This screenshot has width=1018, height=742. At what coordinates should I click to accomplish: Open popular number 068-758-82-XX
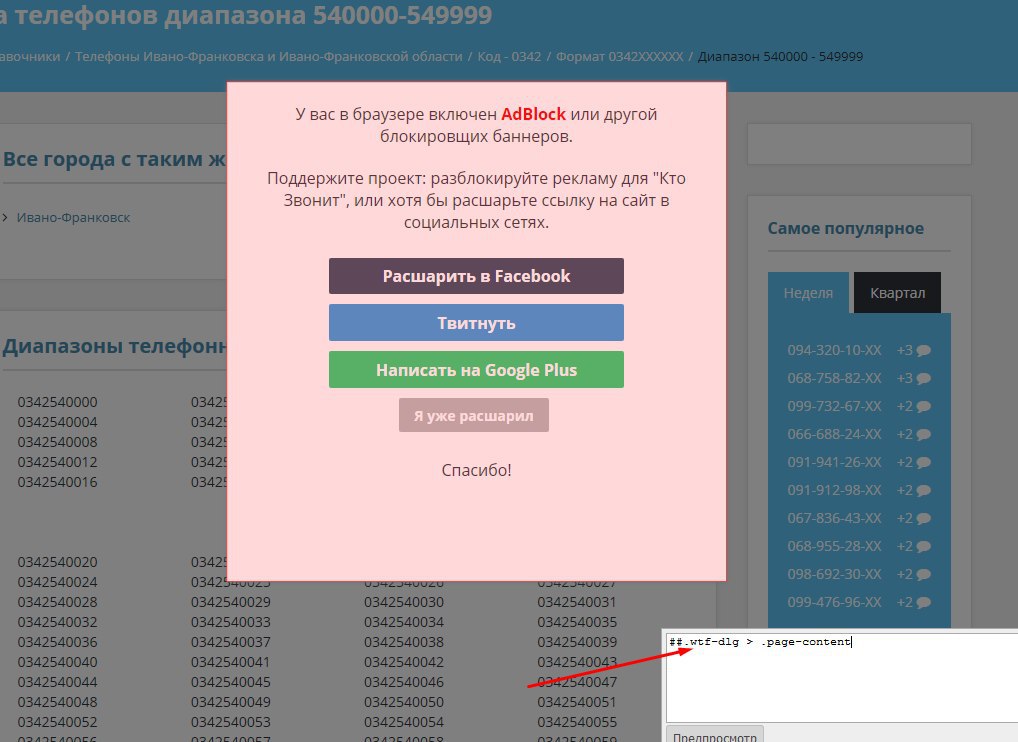click(834, 378)
